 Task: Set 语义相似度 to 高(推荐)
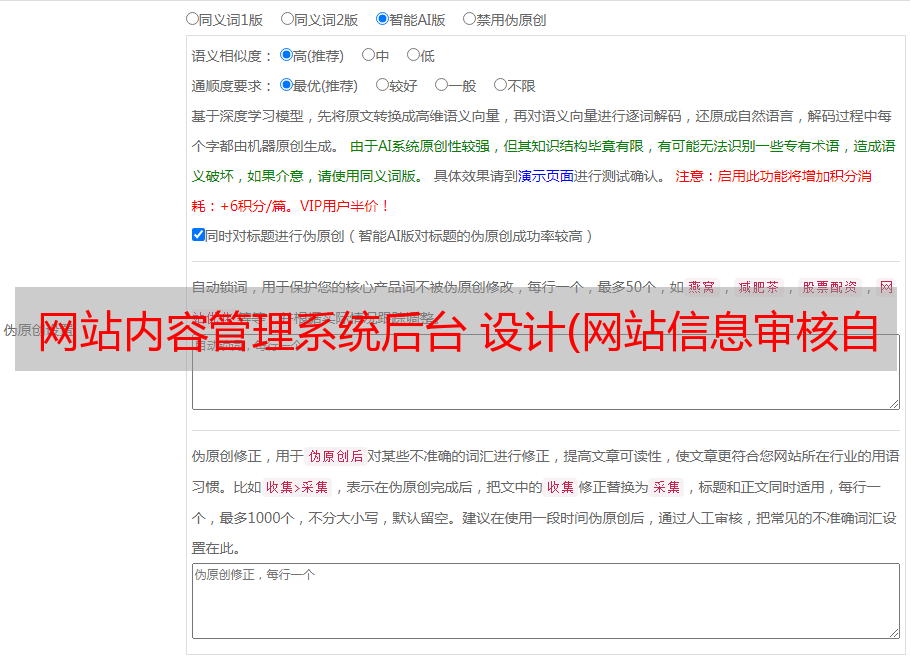(286, 55)
